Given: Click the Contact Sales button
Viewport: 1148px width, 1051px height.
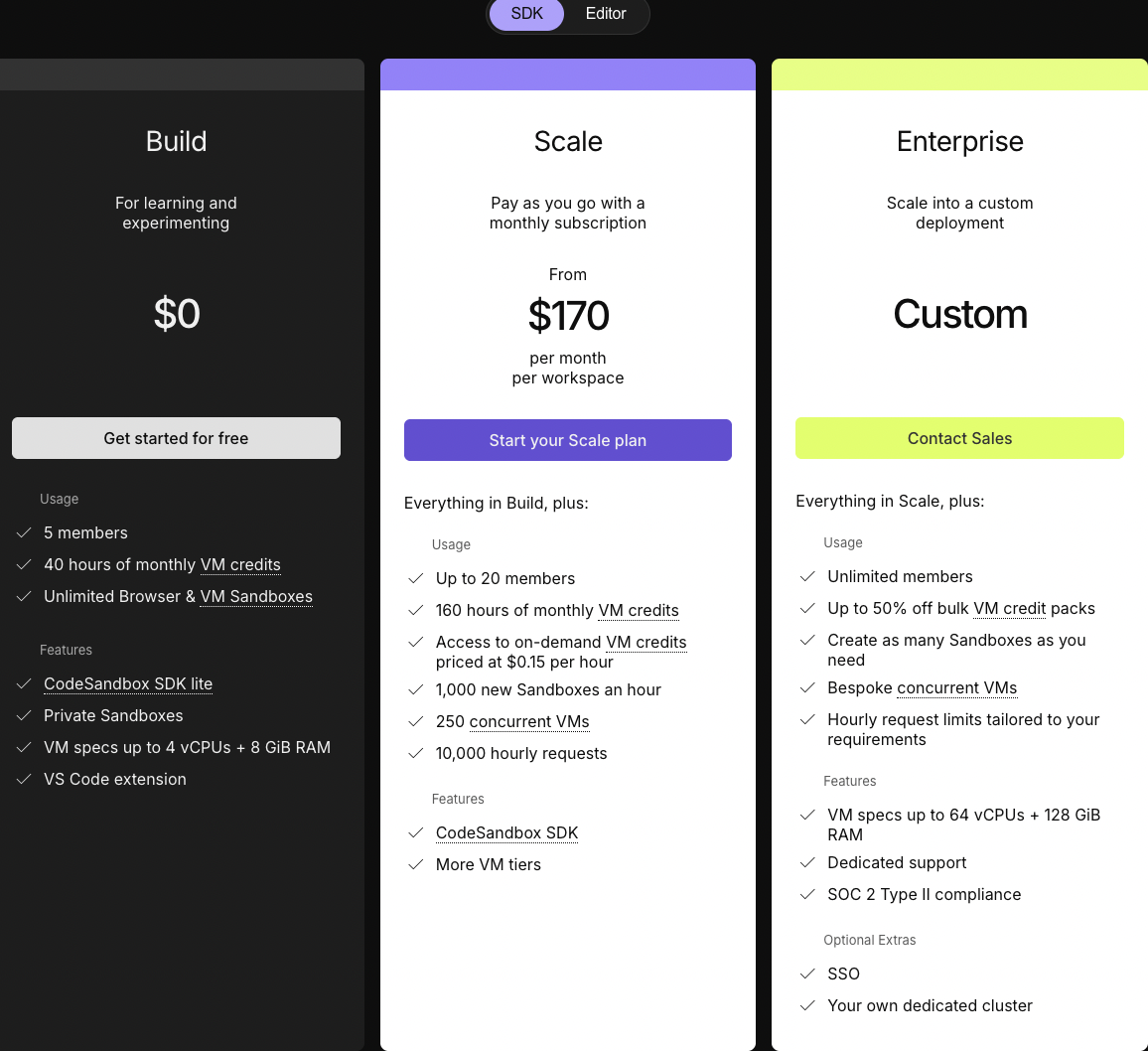Looking at the screenshot, I should (x=959, y=438).
